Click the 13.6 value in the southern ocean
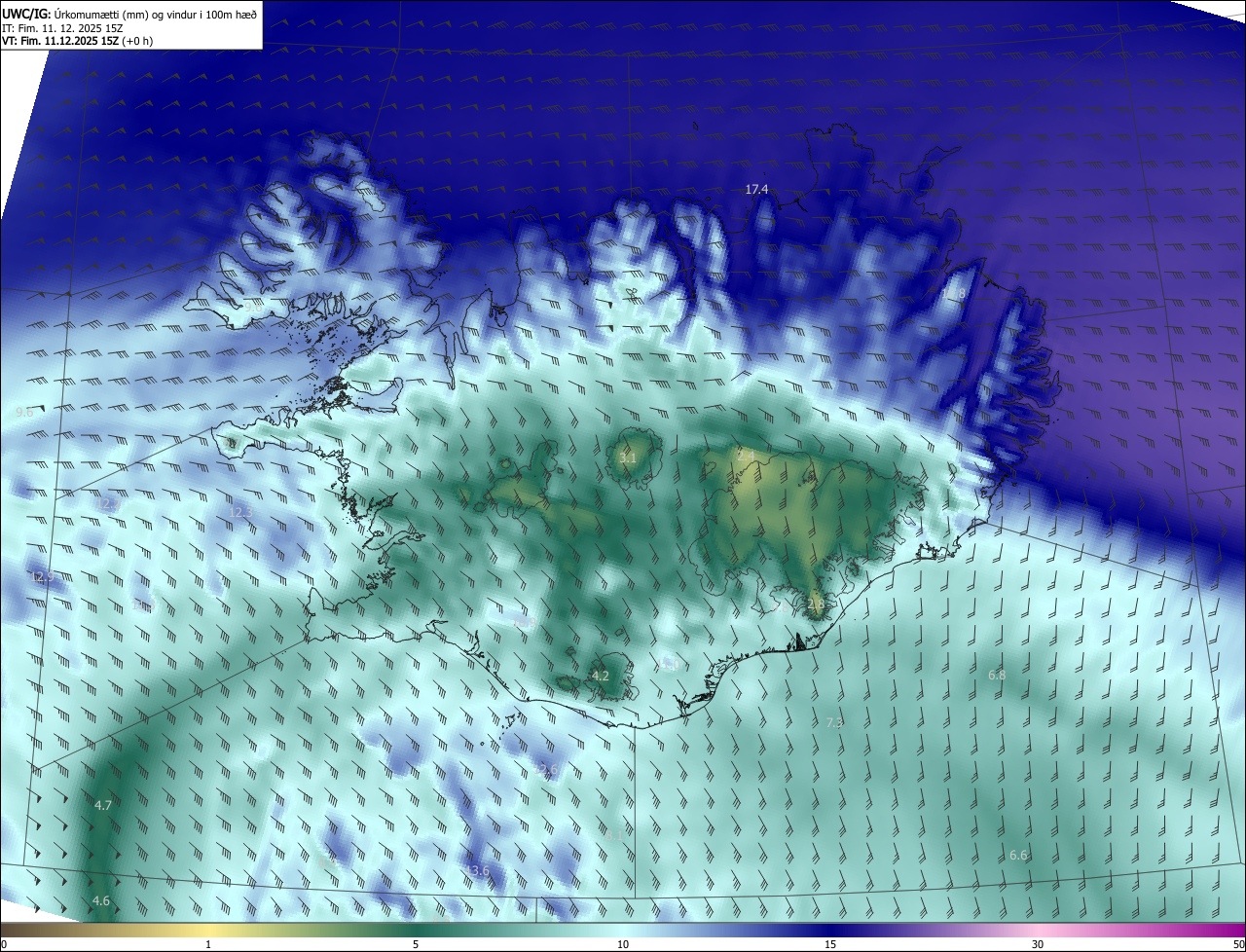The image size is (1246, 952). tap(477, 870)
